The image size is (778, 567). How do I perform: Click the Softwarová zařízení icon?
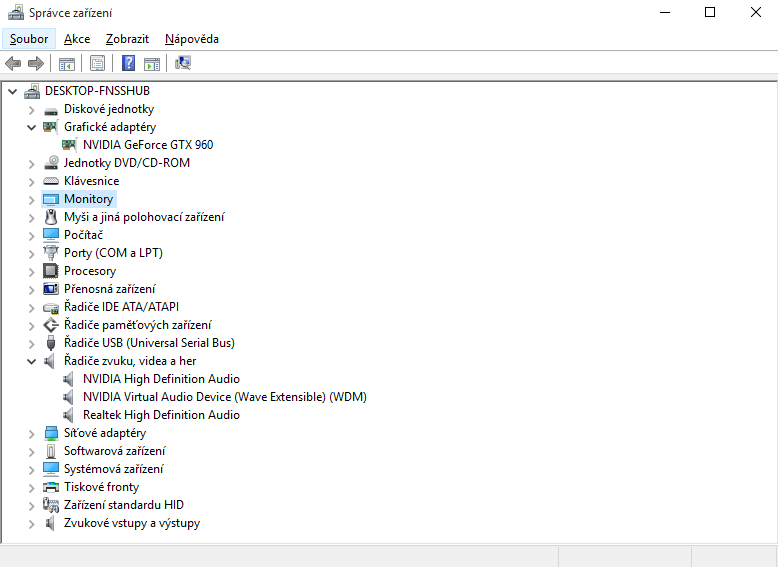51,451
